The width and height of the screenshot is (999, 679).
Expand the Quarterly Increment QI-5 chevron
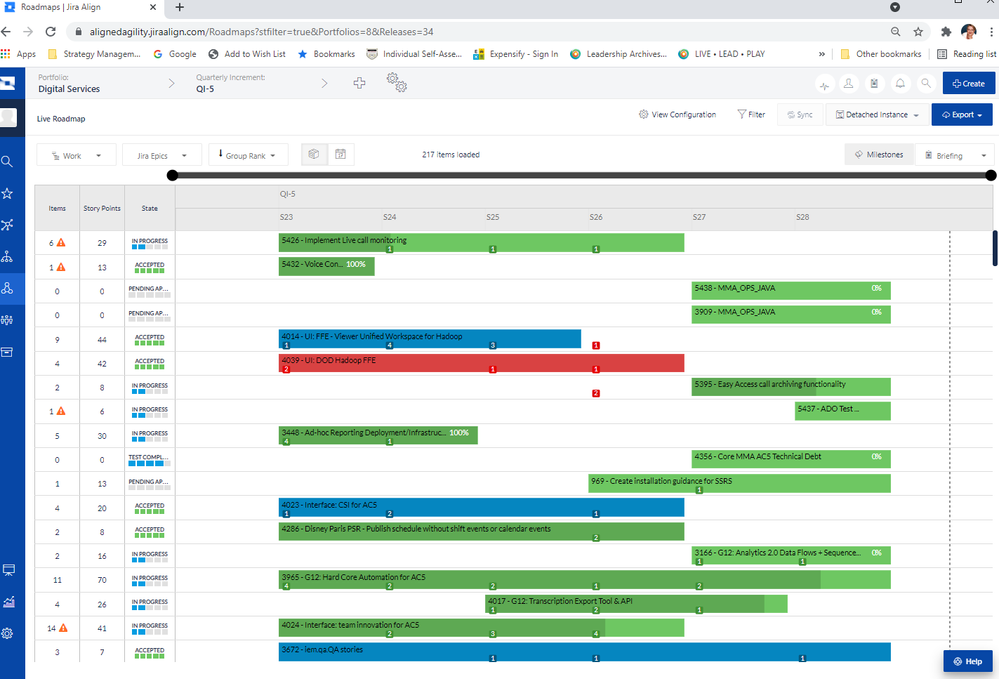pyautogui.click(x=324, y=83)
